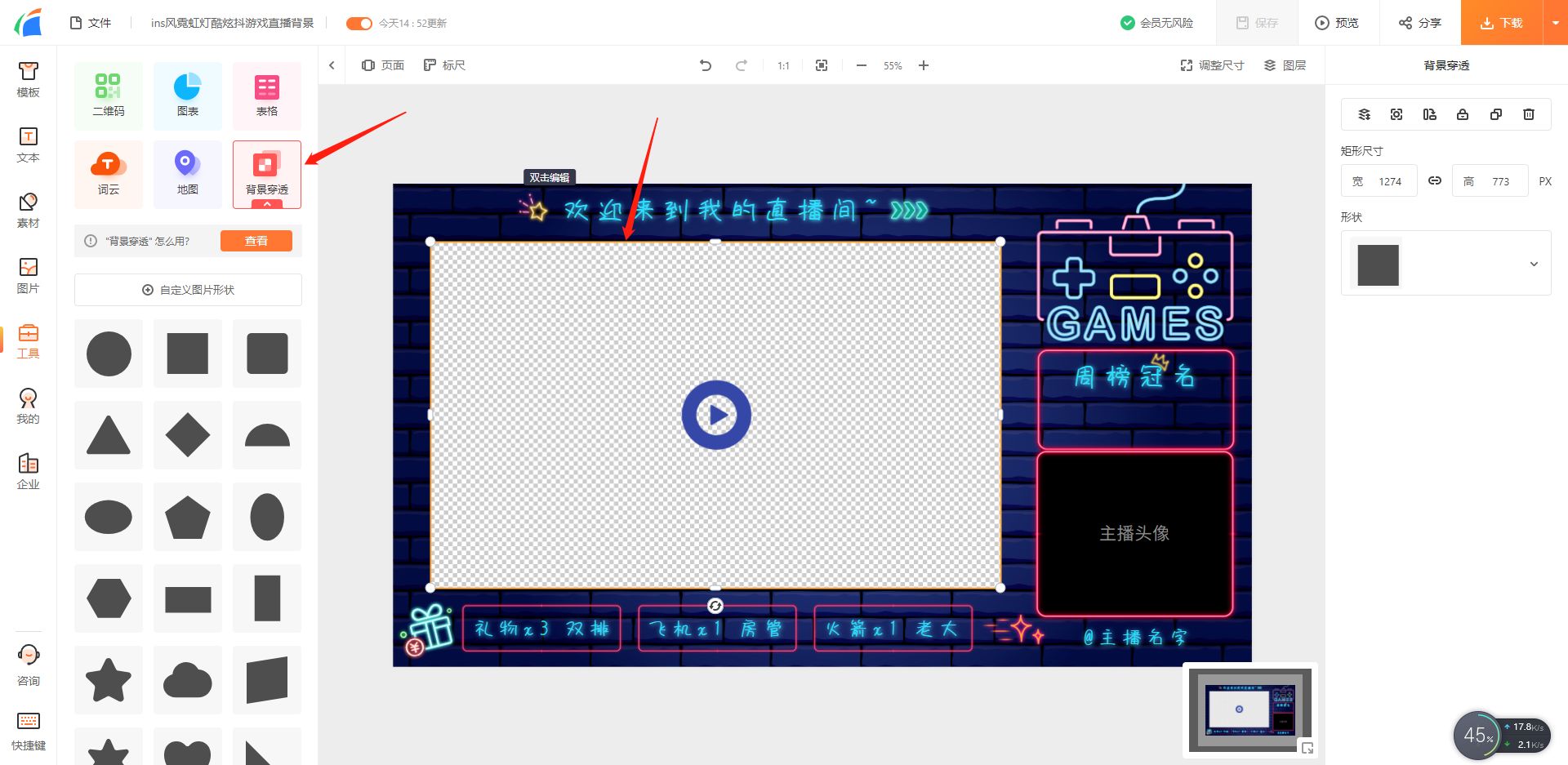Select the cloud shape
1568x765 pixels.
188,680
